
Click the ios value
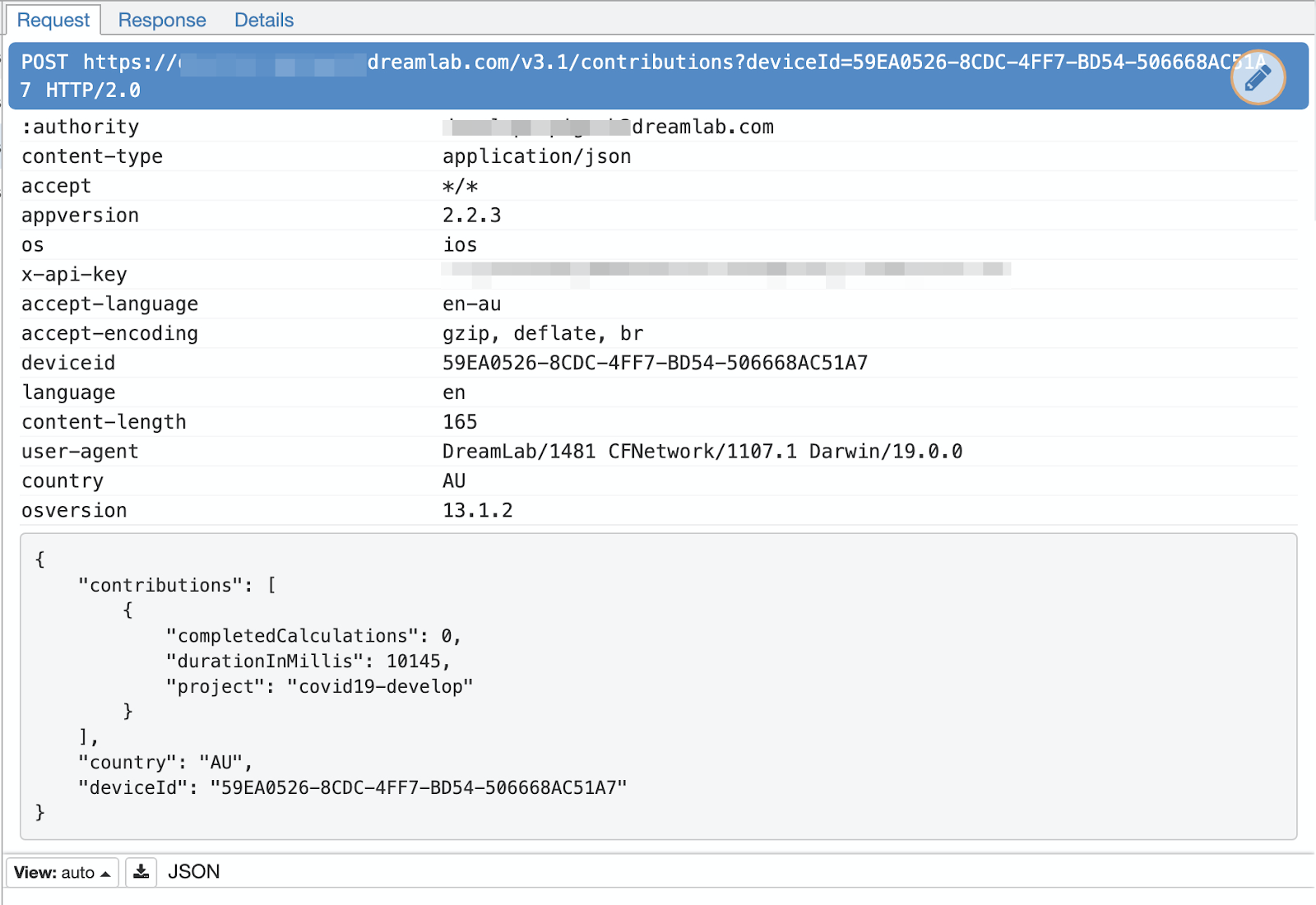(461, 245)
